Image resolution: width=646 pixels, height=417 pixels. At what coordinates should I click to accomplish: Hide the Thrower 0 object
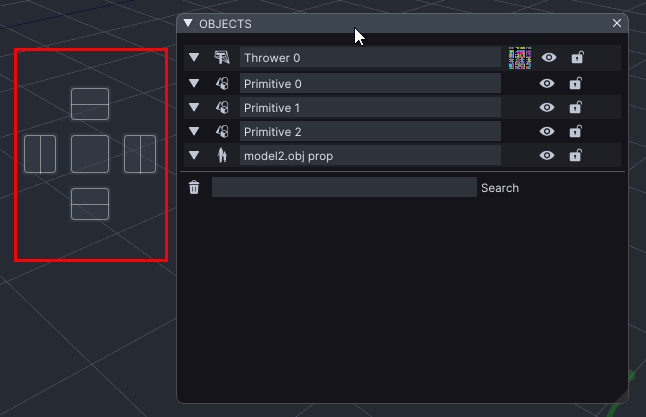tap(549, 58)
